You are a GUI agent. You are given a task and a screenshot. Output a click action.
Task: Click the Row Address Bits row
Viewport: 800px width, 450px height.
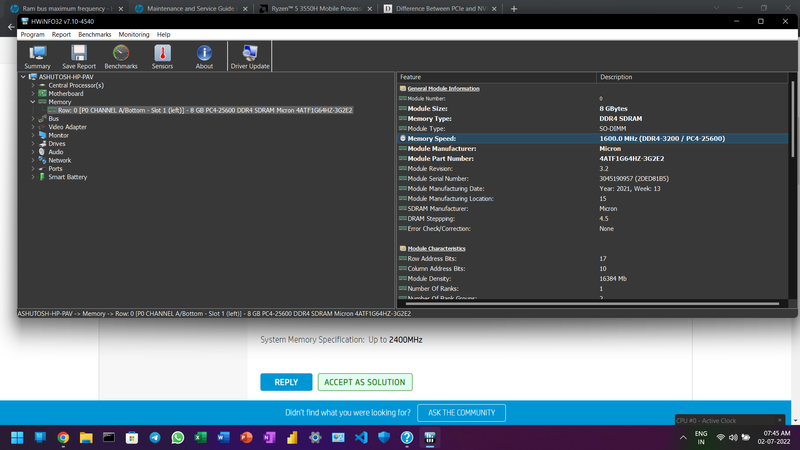[593, 259]
